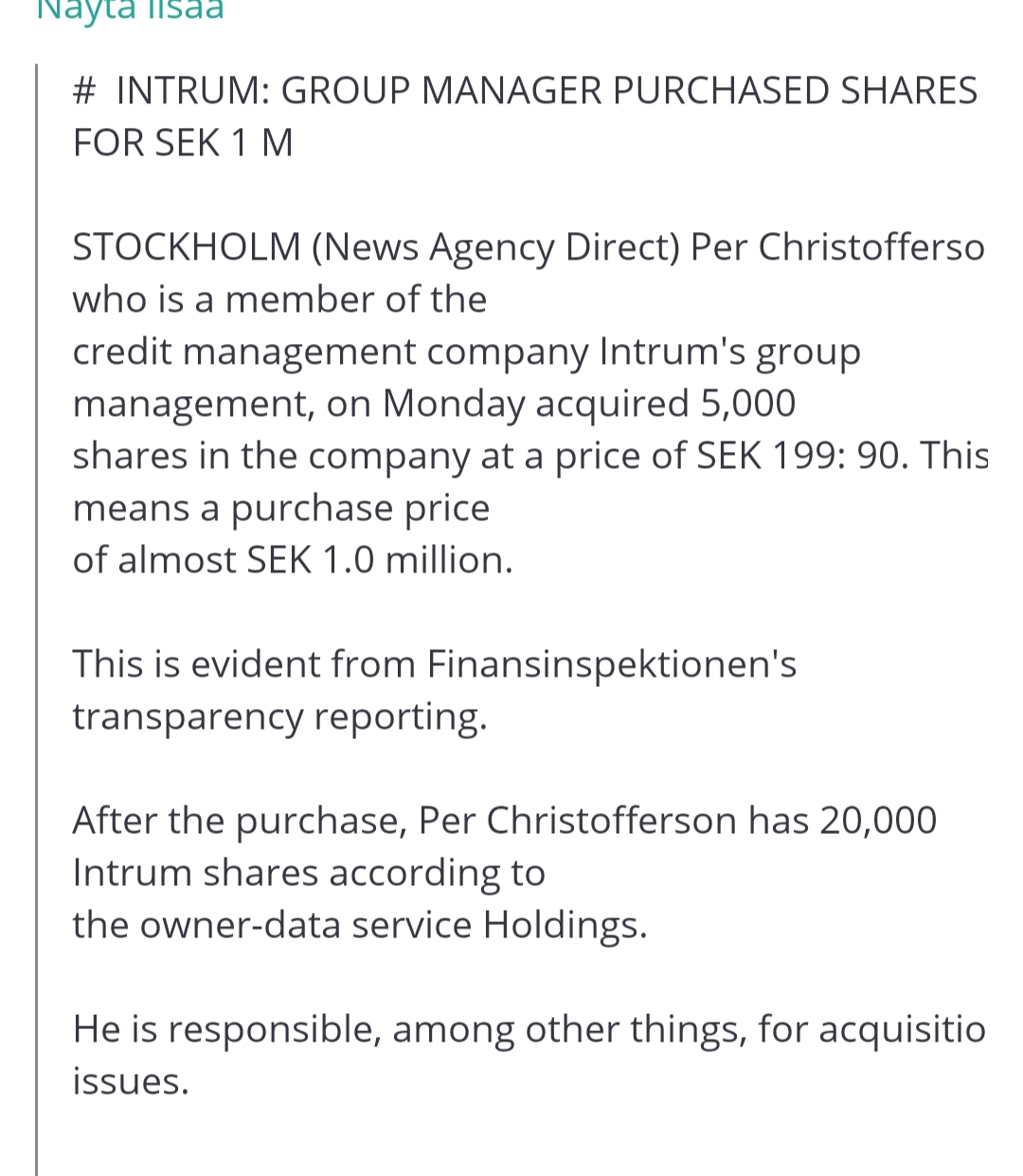Tap the line "the owner-data service Holdings."
The height and width of the screenshot is (1176, 1023).
tap(360, 925)
